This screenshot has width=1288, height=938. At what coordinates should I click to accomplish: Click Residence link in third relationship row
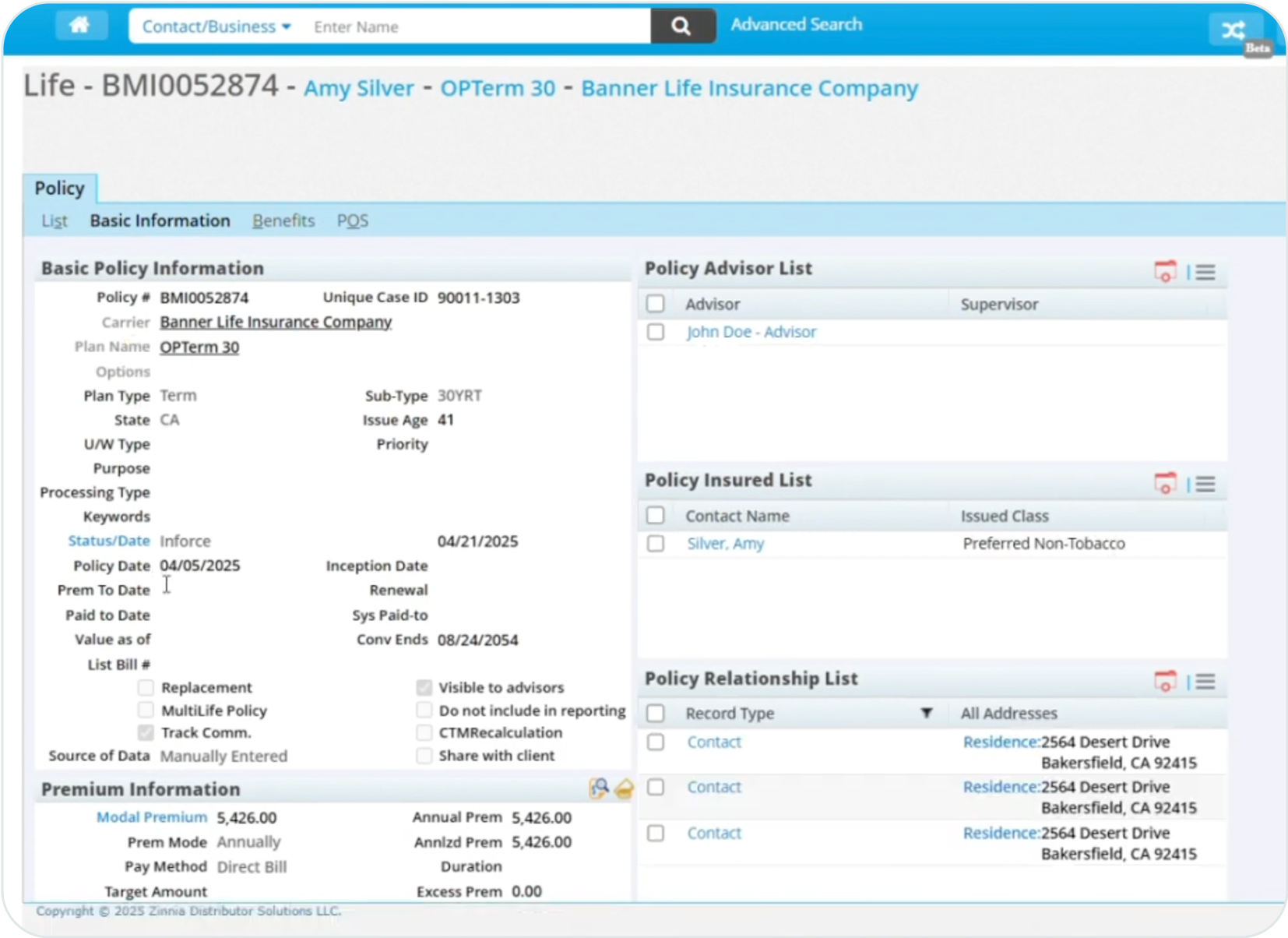pyautogui.click(x=1001, y=833)
